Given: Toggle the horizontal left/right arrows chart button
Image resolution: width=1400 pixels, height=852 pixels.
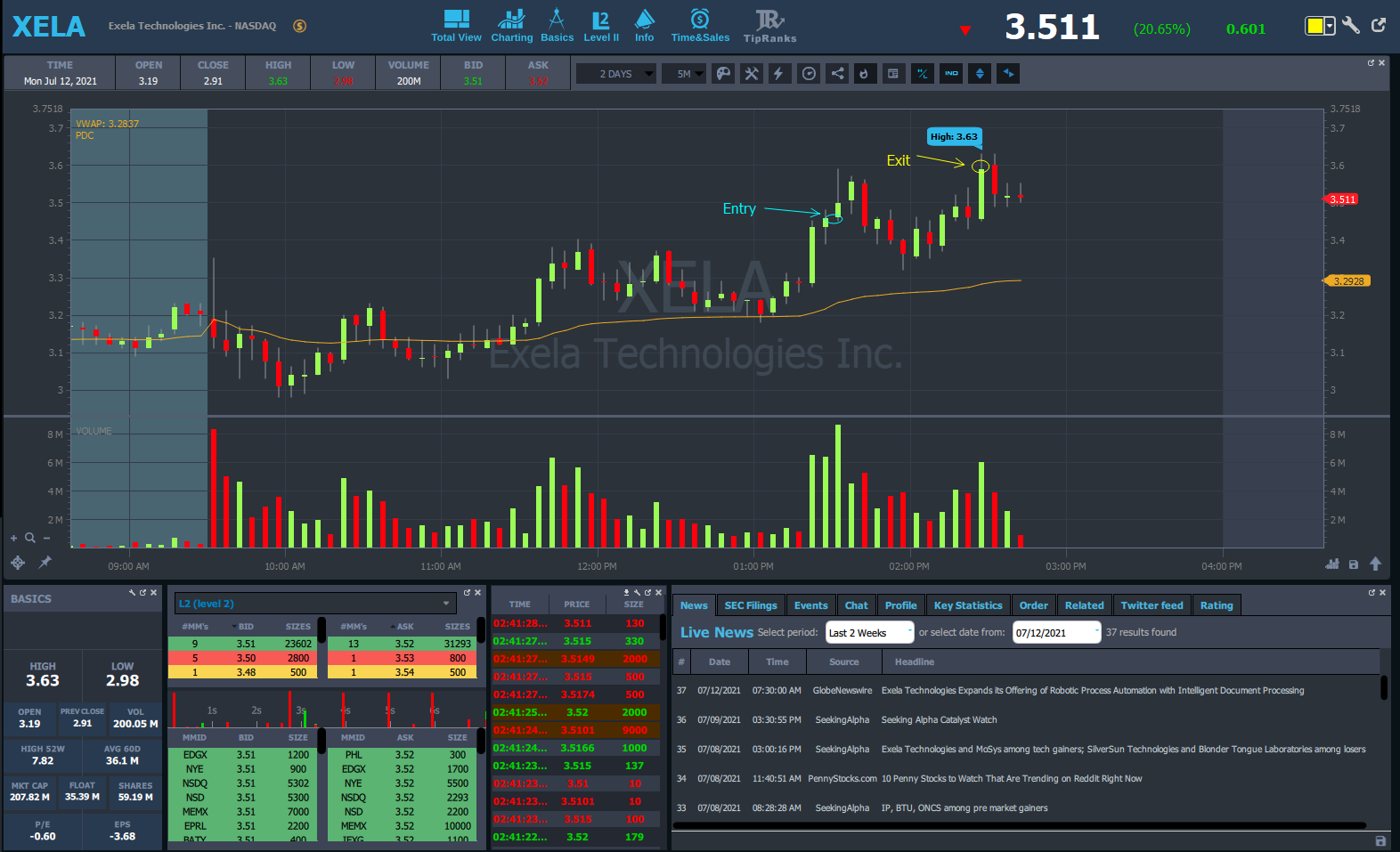Looking at the screenshot, I should (x=1008, y=74).
